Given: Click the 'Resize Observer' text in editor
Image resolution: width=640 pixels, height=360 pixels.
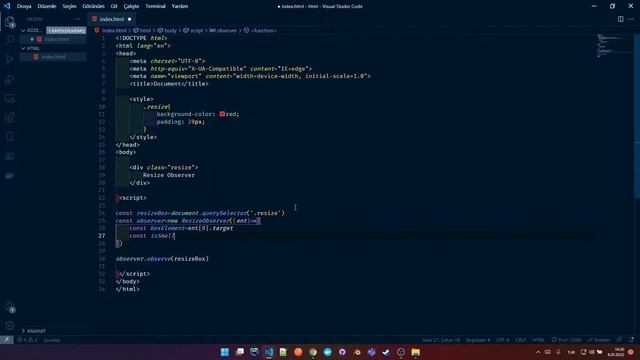Looking at the screenshot, I should (169, 175).
